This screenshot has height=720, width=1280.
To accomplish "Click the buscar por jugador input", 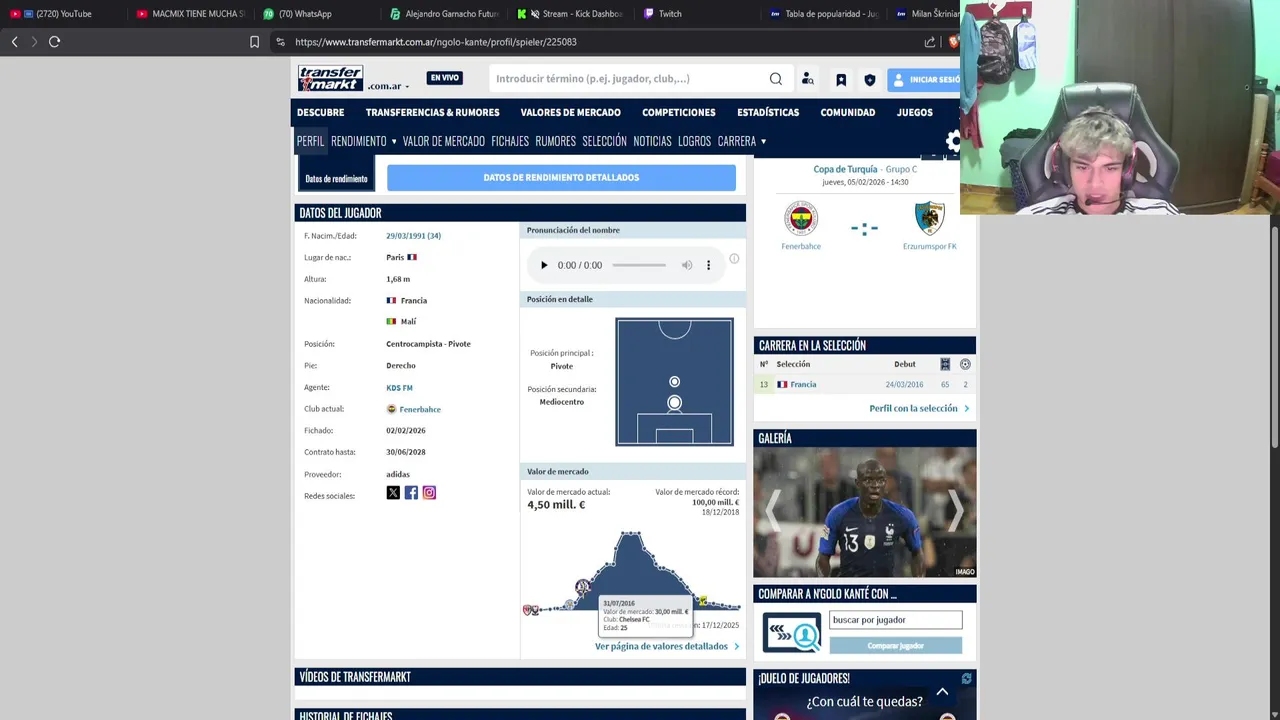I will pos(895,620).
